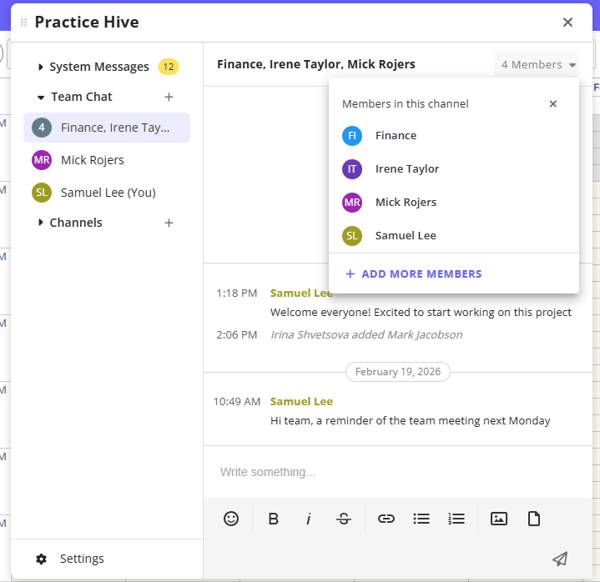
Task: Click ADD MORE MEMBERS link
Action: coord(413,274)
